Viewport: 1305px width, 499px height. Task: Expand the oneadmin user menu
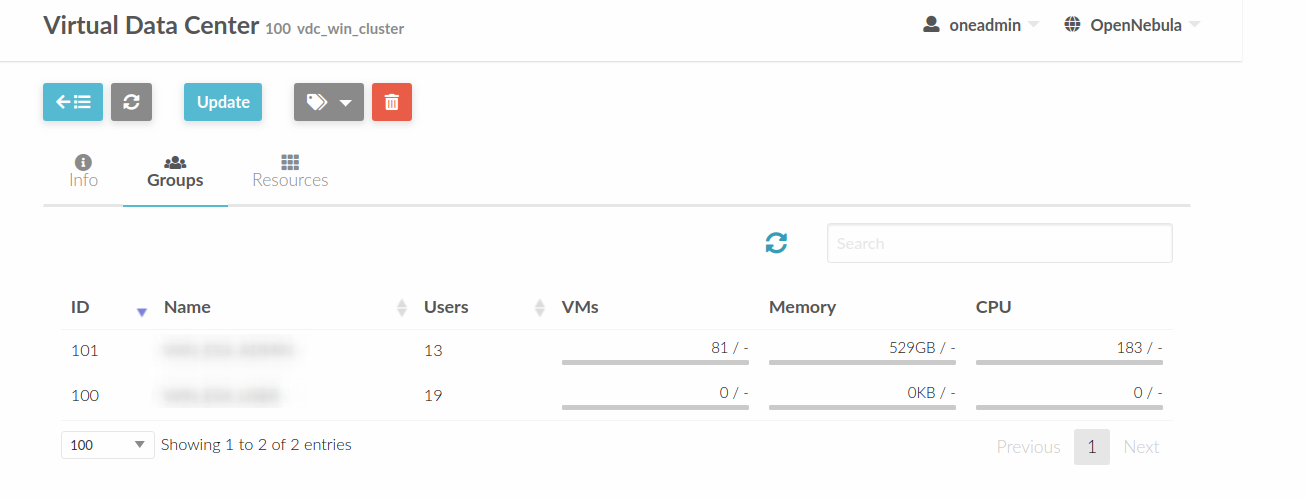(x=981, y=25)
